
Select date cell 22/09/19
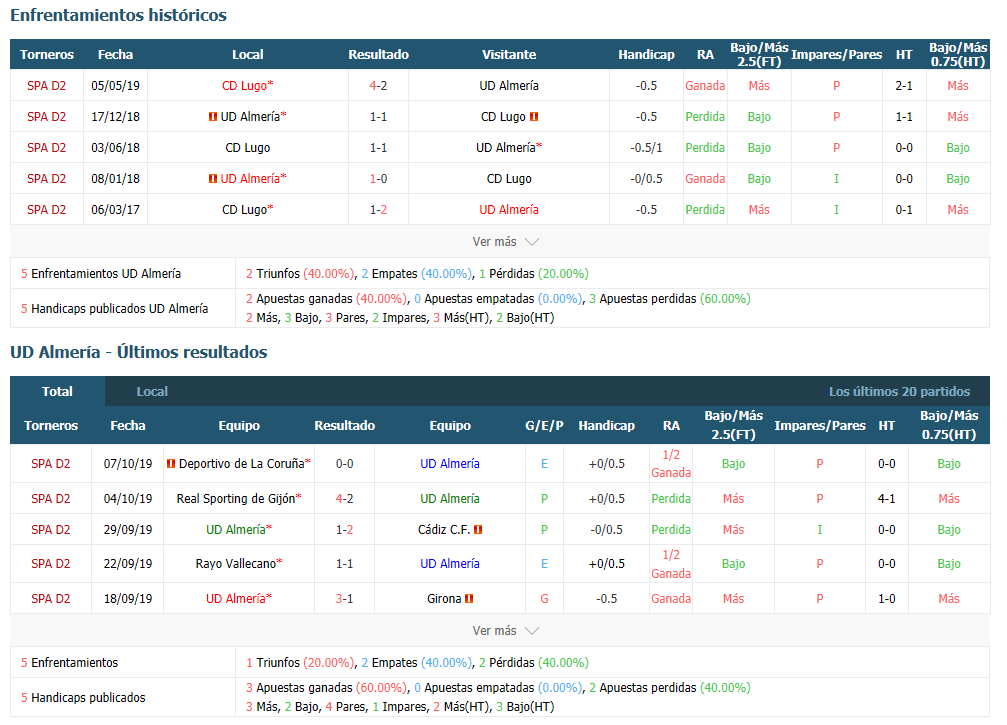pyautogui.click(x=128, y=563)
